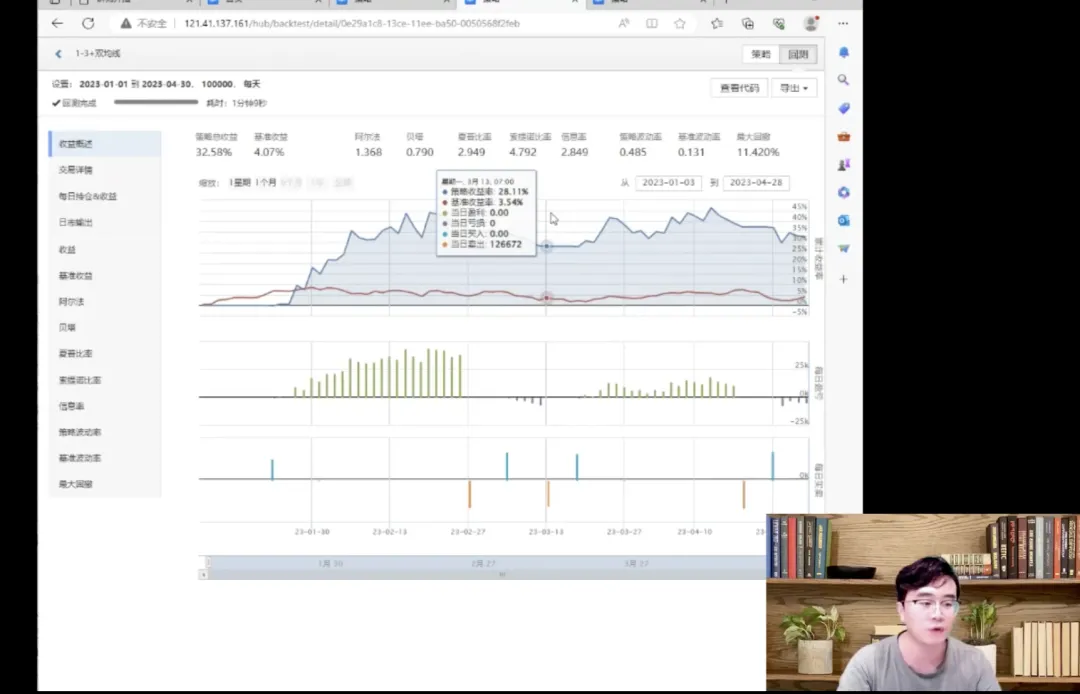The height and width of the screenshot is (694, 1080).
Task: Set chart zoom to 1个月
Action: 265,183
